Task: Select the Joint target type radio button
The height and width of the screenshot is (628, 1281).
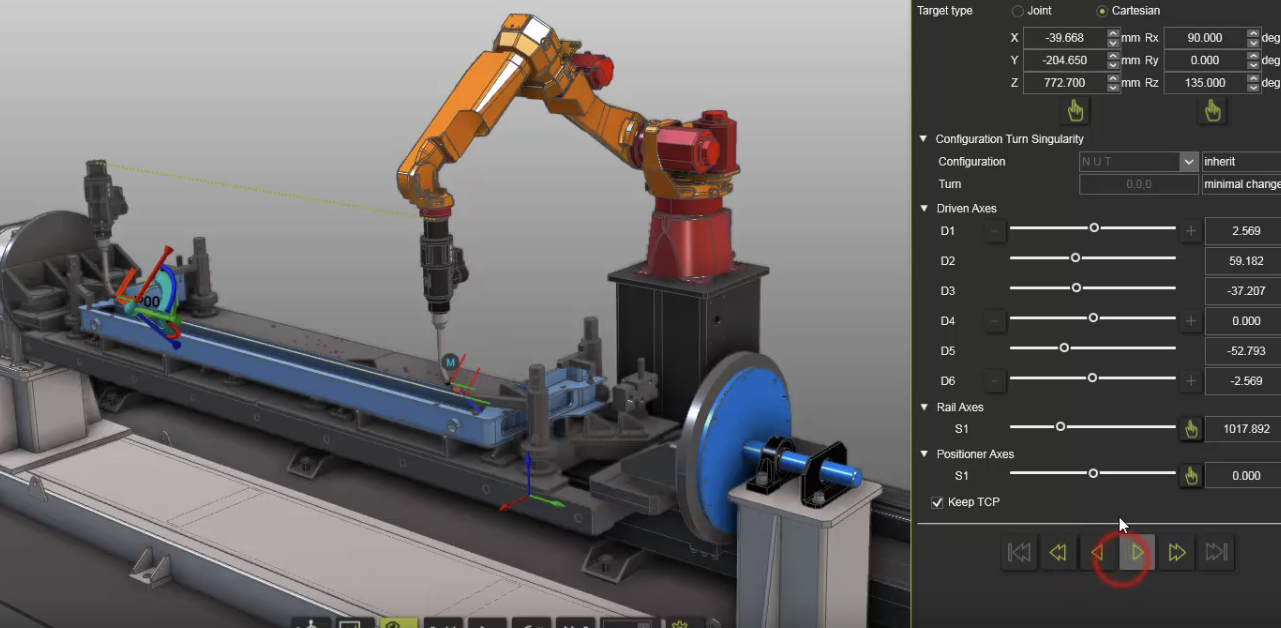Action: coord(1018,11)
